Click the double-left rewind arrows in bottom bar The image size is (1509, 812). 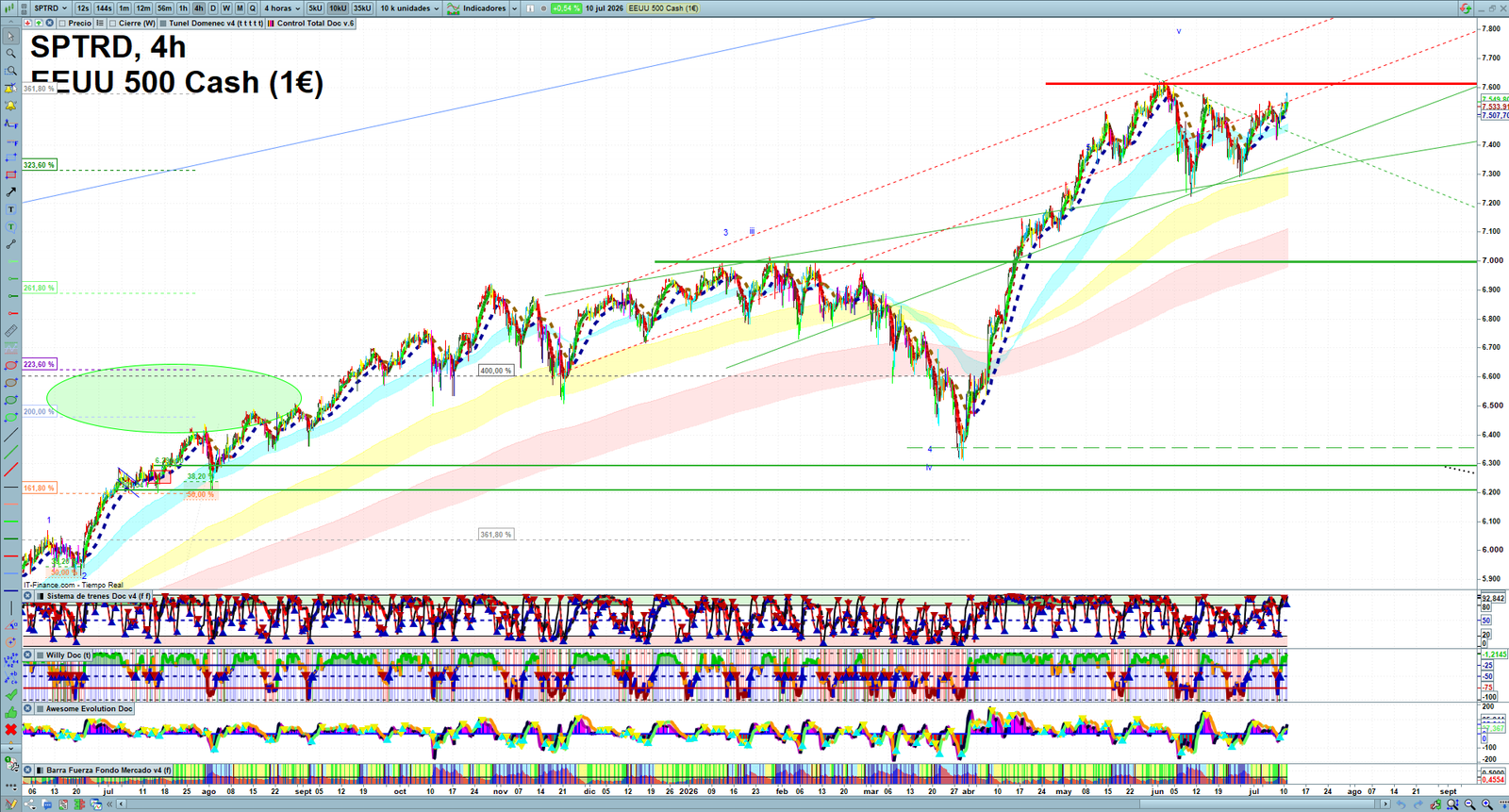coord(109,804)
